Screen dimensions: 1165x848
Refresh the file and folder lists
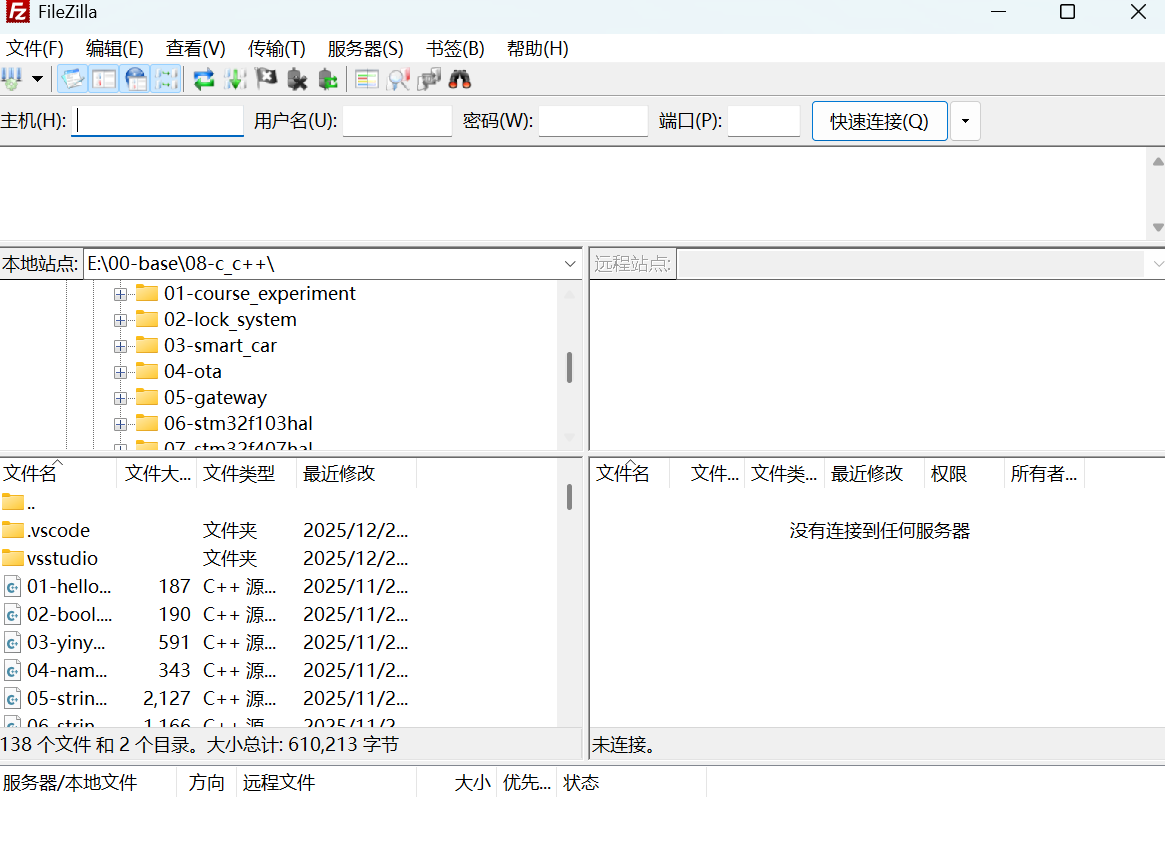click(204, 79)
